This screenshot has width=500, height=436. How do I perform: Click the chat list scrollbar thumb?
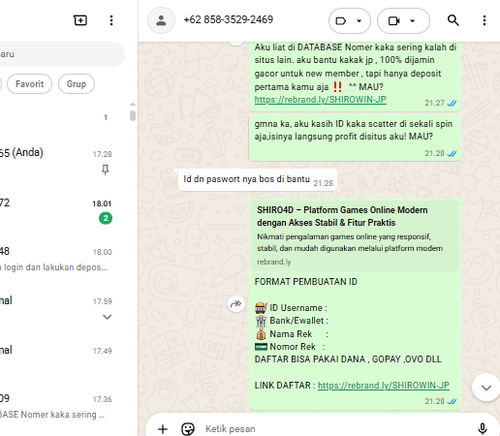pyautogui.click(x=133, y=116)
